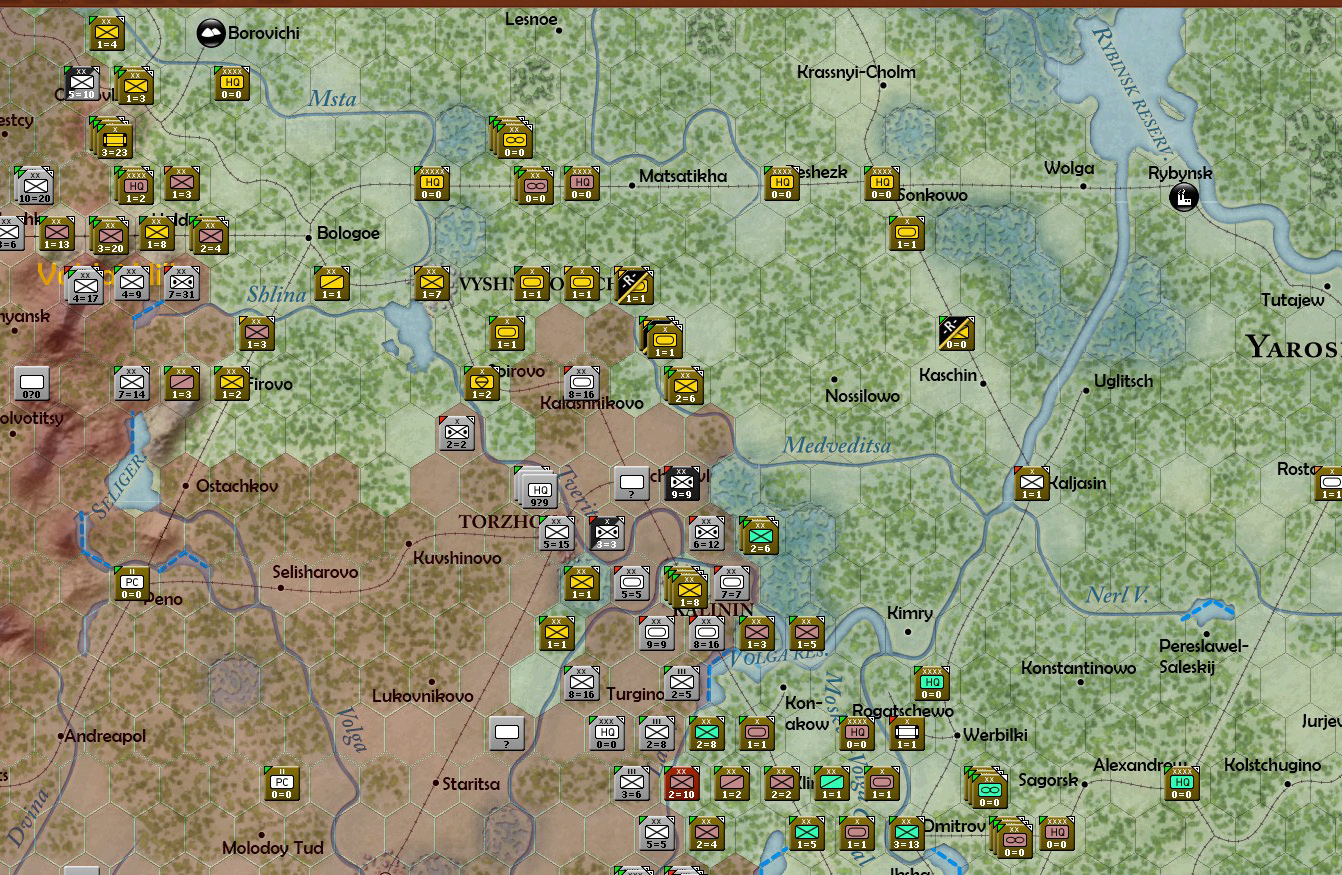The image size is (1342, 875).
Task: Select the grey infantry unit marked 10=20
Action: tap(34, 186)
